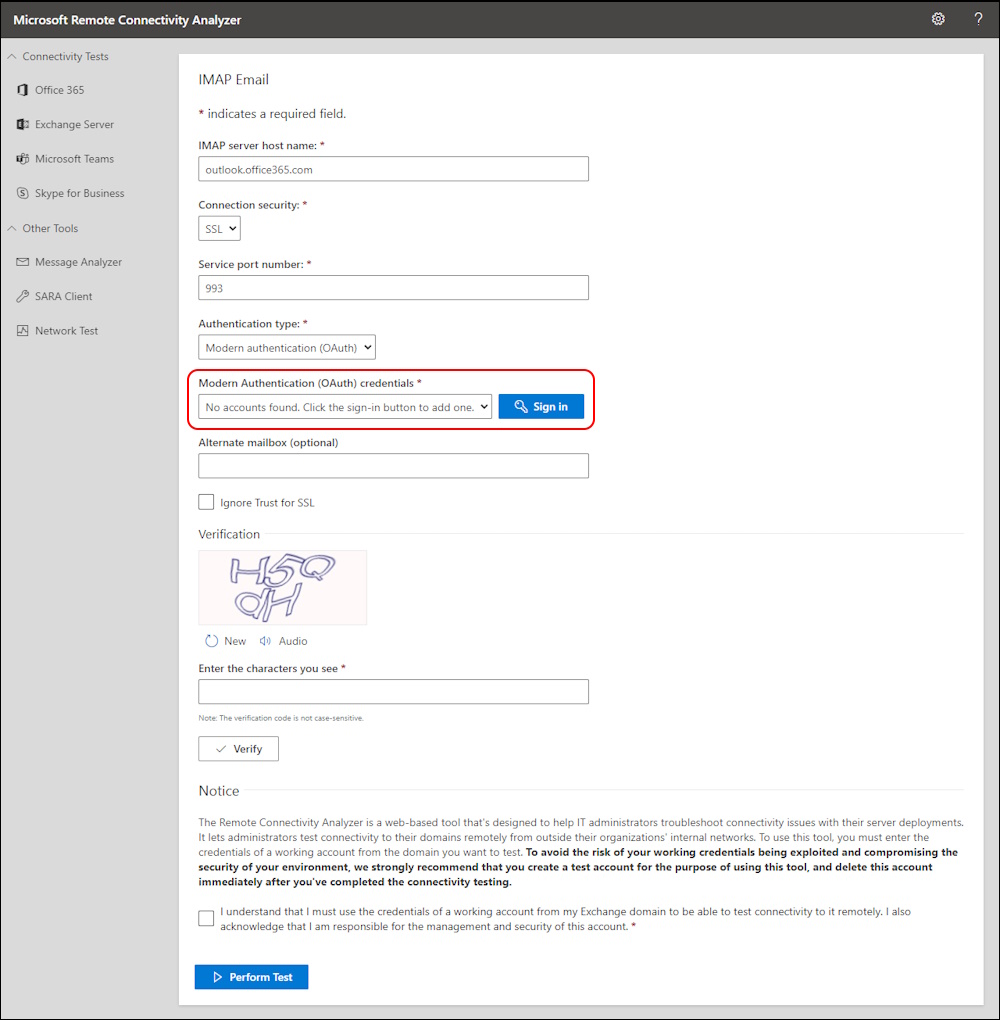
Task: Open Message Analyzer from the sidebar
Action: point(78,262)
